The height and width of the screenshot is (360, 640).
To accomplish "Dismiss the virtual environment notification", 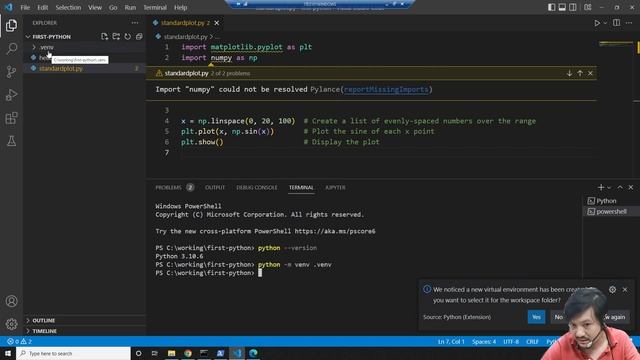I will coord(625,289).
